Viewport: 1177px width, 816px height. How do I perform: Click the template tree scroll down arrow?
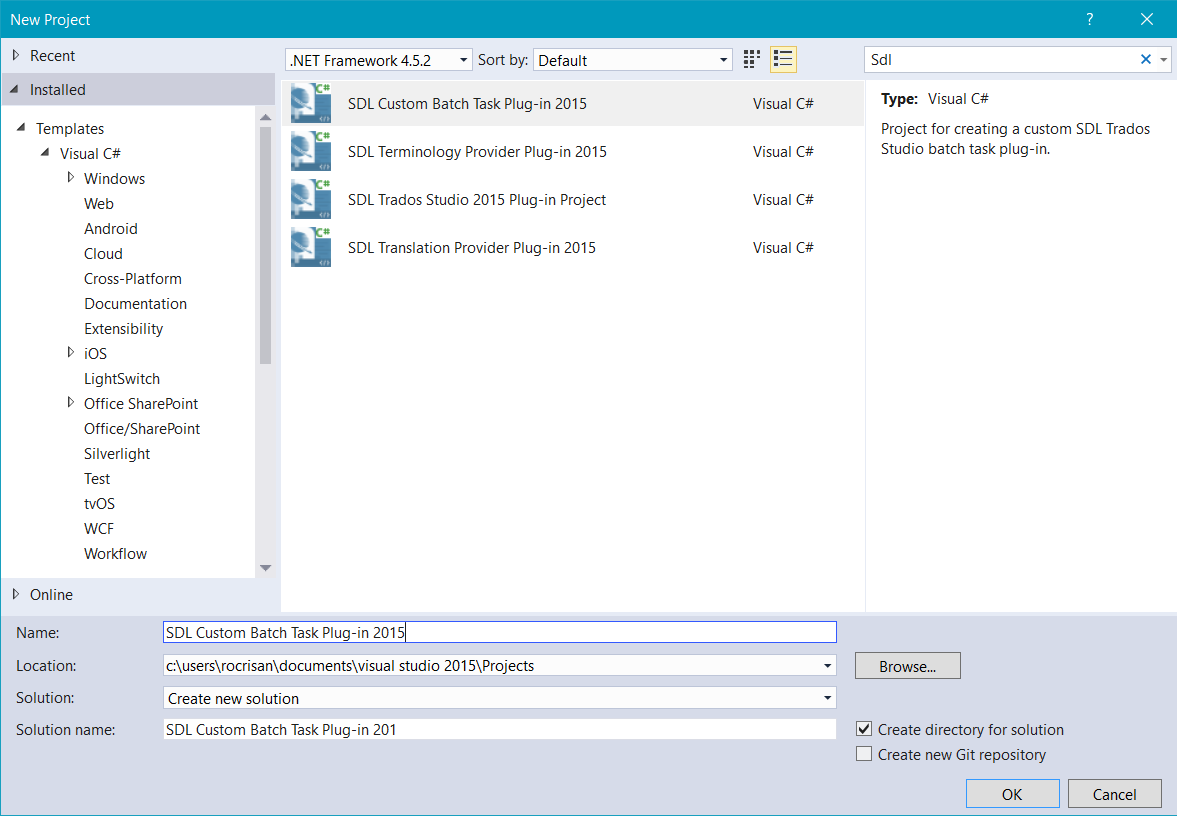265,568
